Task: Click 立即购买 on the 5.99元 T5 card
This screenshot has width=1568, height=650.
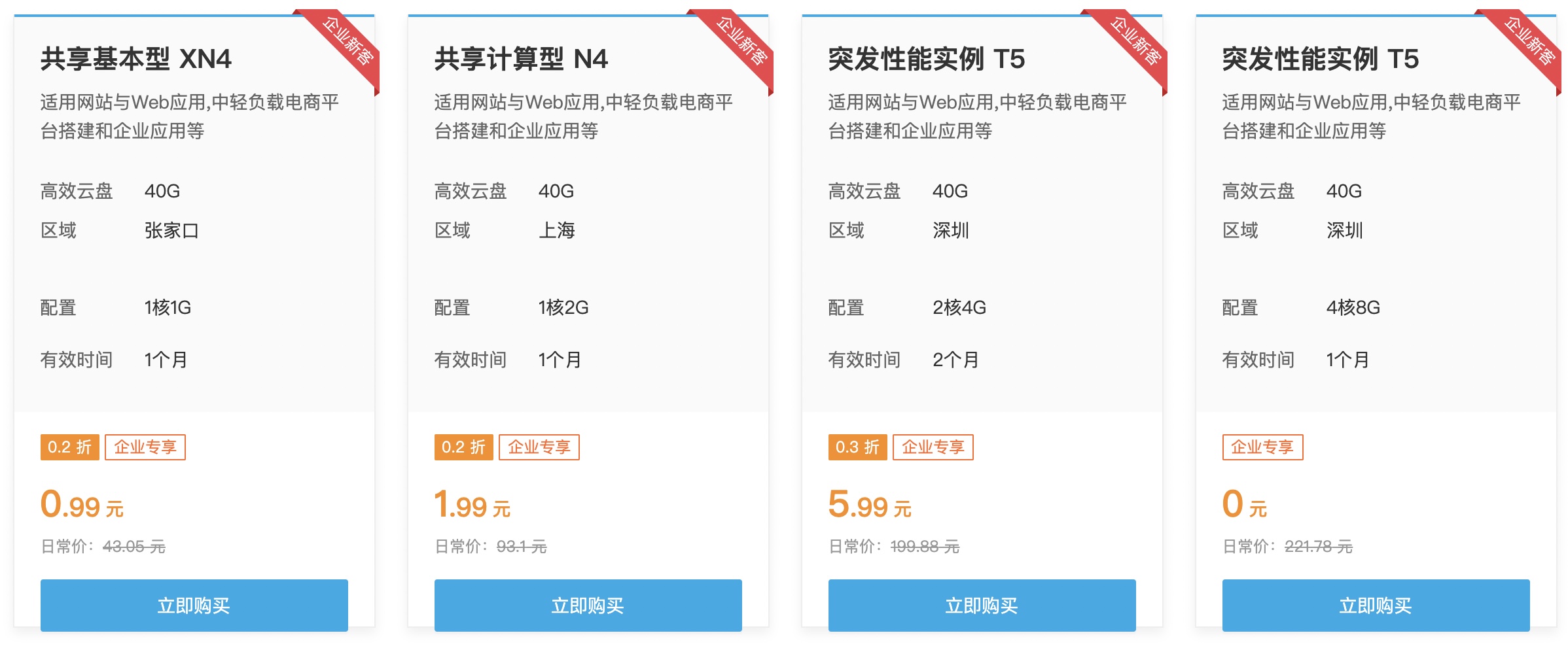Action: click(982, 606)
